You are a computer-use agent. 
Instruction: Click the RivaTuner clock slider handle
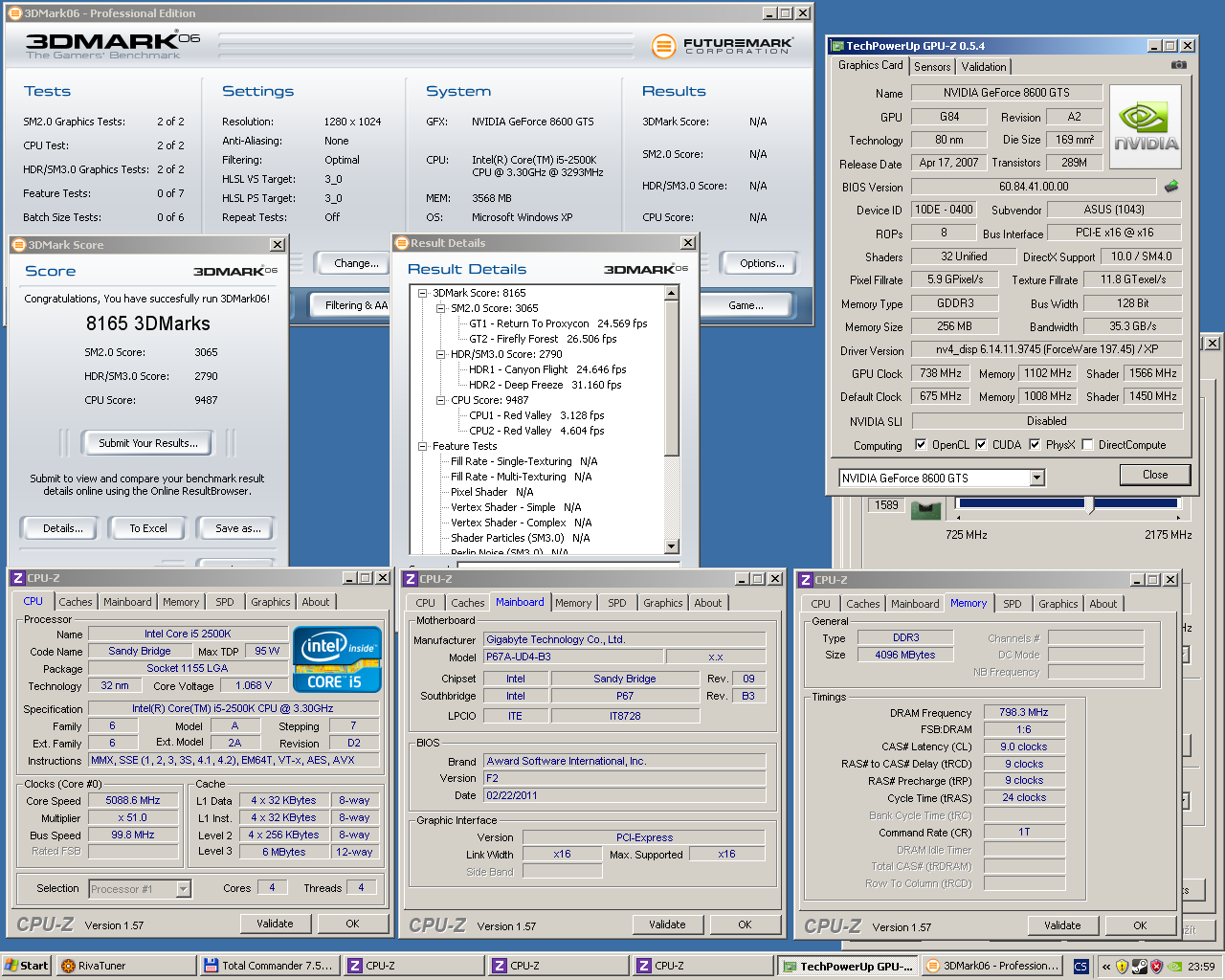(1089, 504)
